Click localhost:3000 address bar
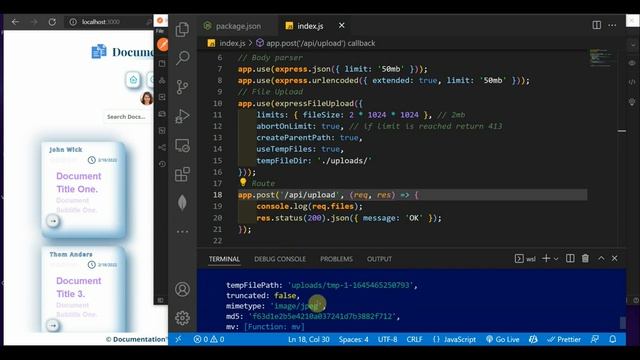The image size is (640, 360). 100,22
